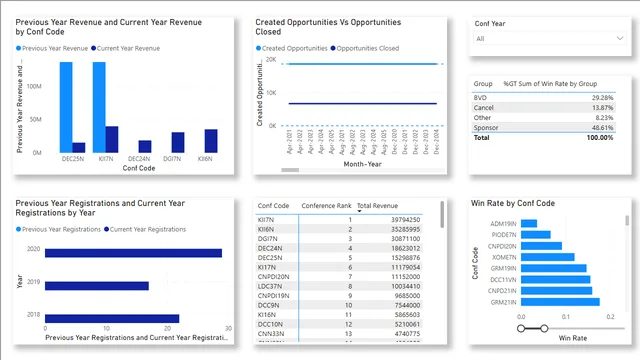
Task: Select the GRM19IN win rate bar
Action: (554, 268)
